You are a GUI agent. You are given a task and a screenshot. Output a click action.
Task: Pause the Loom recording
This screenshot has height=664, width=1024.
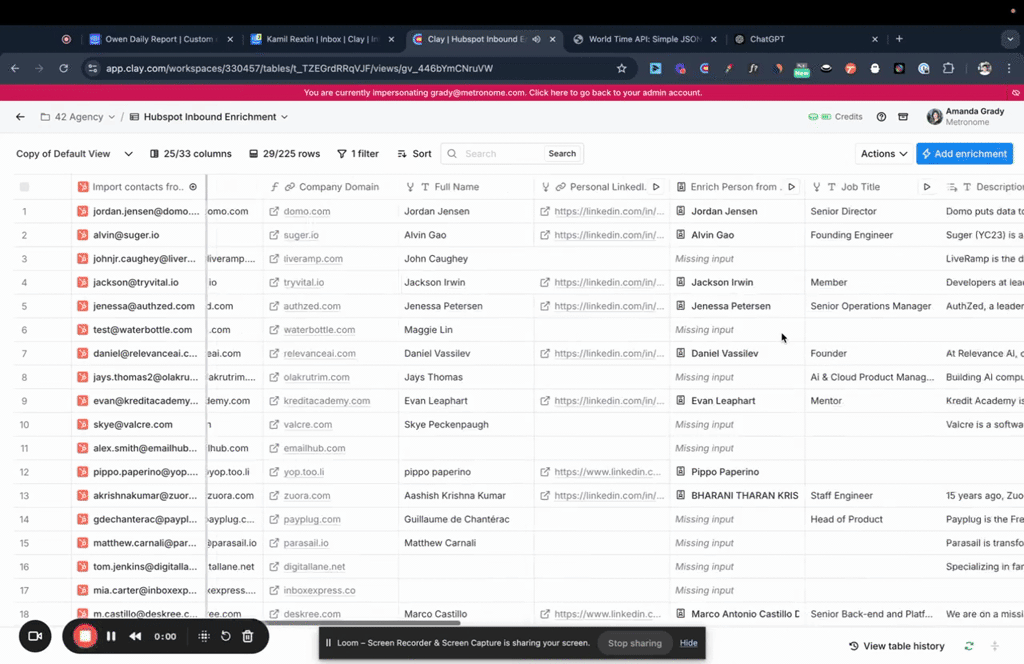tap(111, 636)
